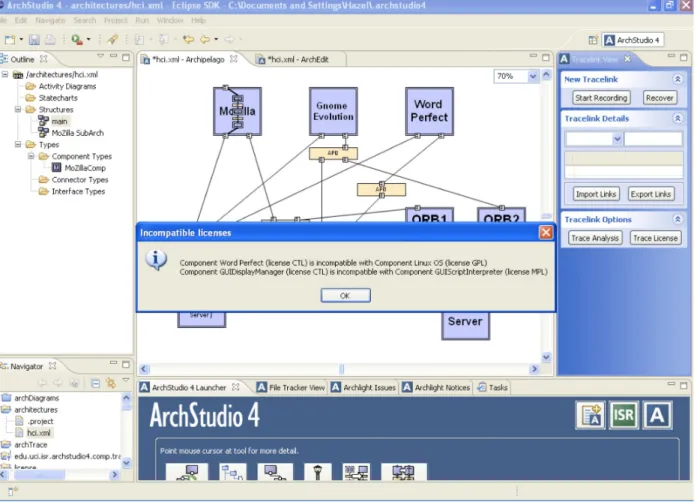Image resolution: width=697 pixels, height=502 pixels.
Task: Click the Run external tools icon
Action: (x=77, y=40)
